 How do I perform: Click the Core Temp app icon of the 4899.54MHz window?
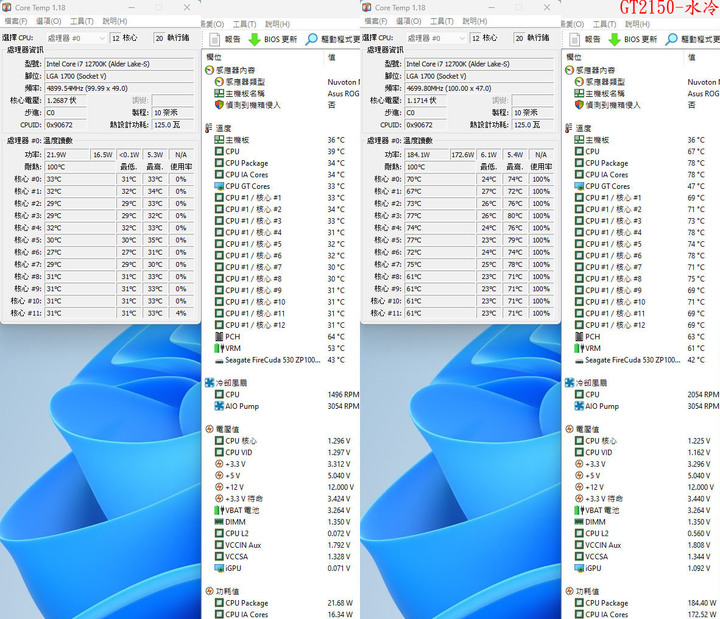pos(6,7)
